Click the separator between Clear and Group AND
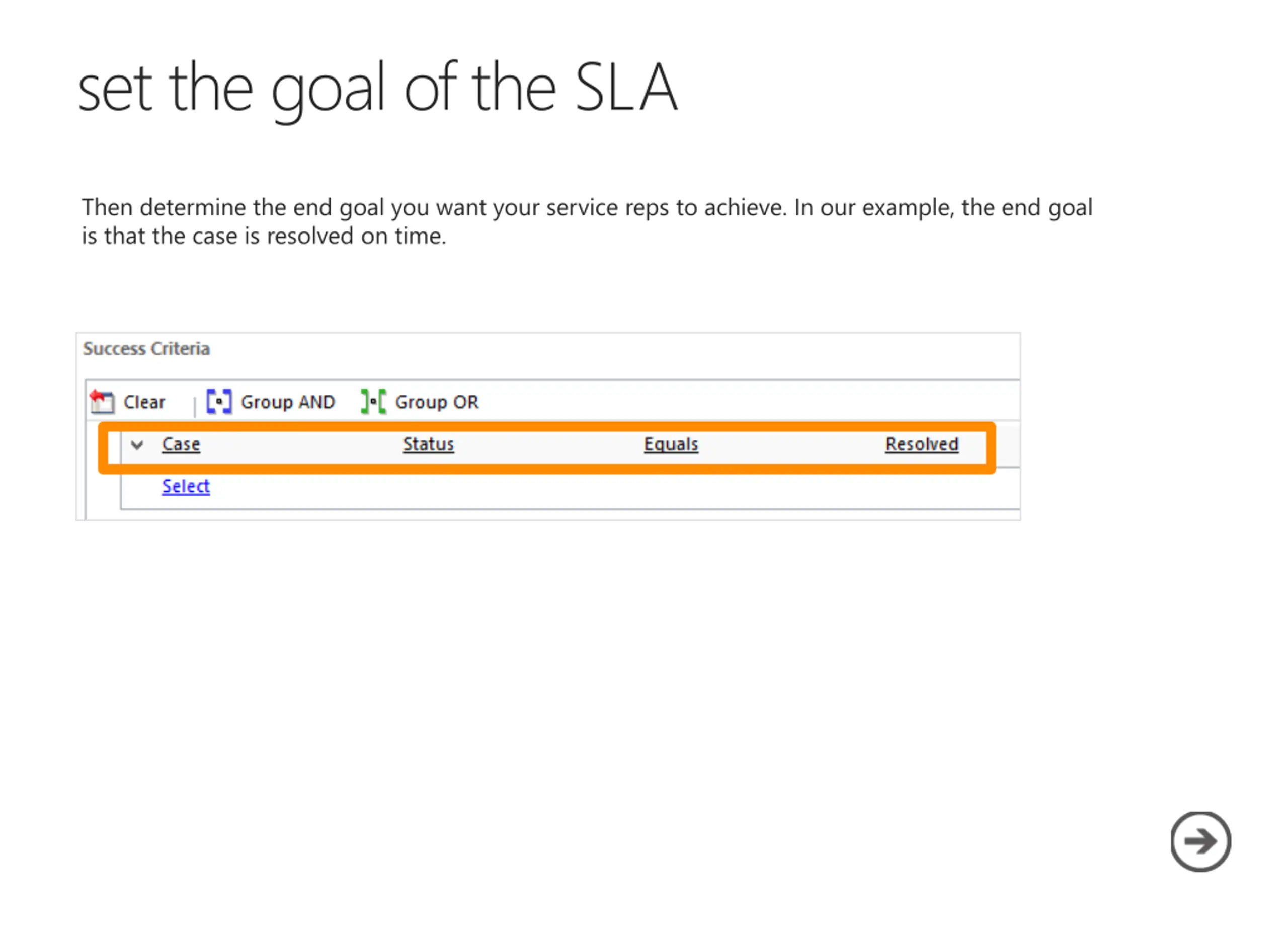 click(195, 405)
